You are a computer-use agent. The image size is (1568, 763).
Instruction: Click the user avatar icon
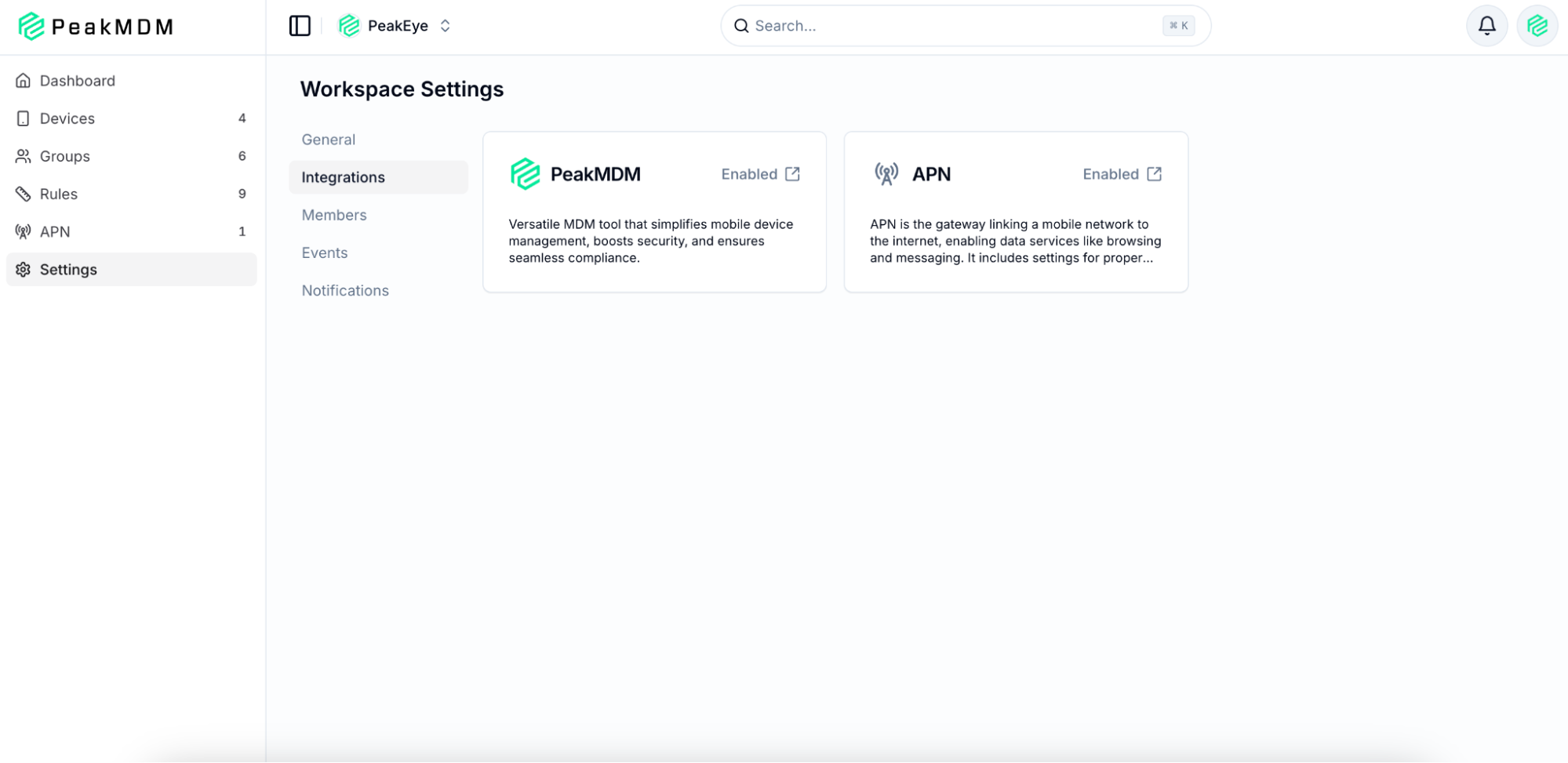coord(1537,26)
